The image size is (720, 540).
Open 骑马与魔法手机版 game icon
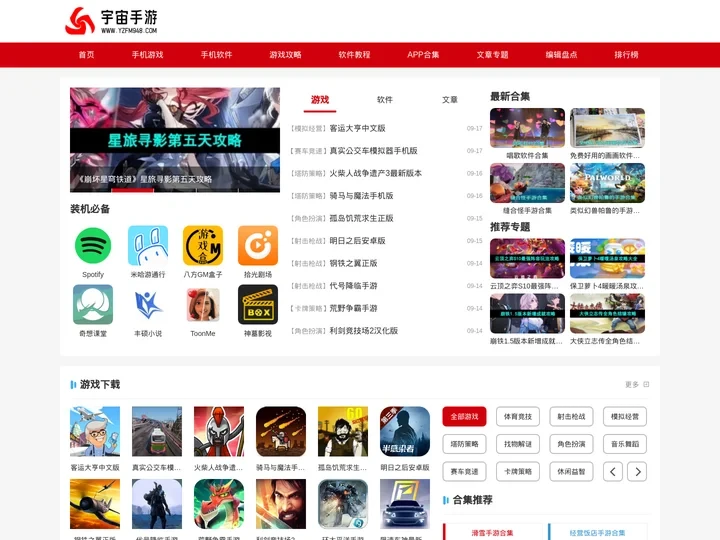coord(281,431)
